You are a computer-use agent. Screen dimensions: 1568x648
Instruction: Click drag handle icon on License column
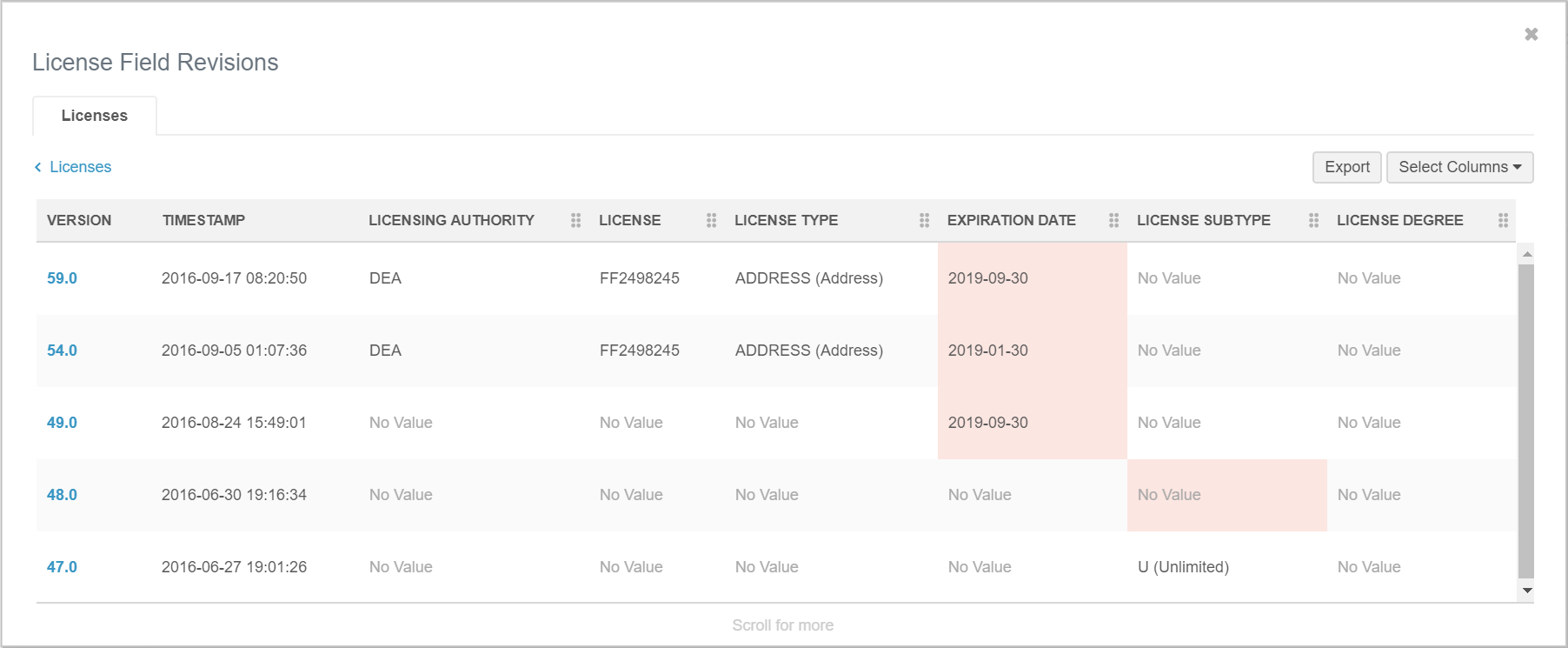pyautogui.click(x=711, y=221)
